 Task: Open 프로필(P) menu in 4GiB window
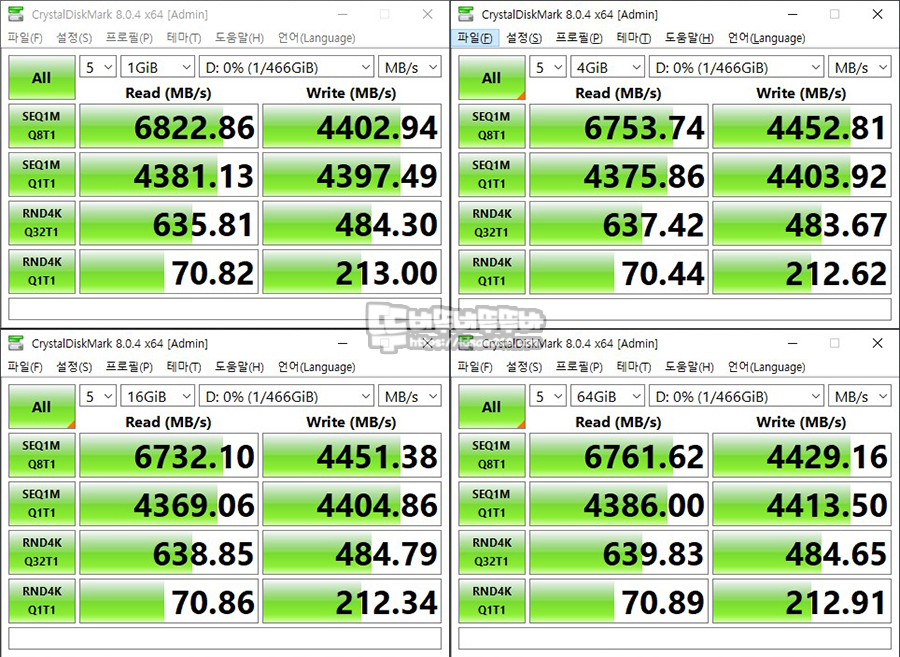click(x=579, y=38)
